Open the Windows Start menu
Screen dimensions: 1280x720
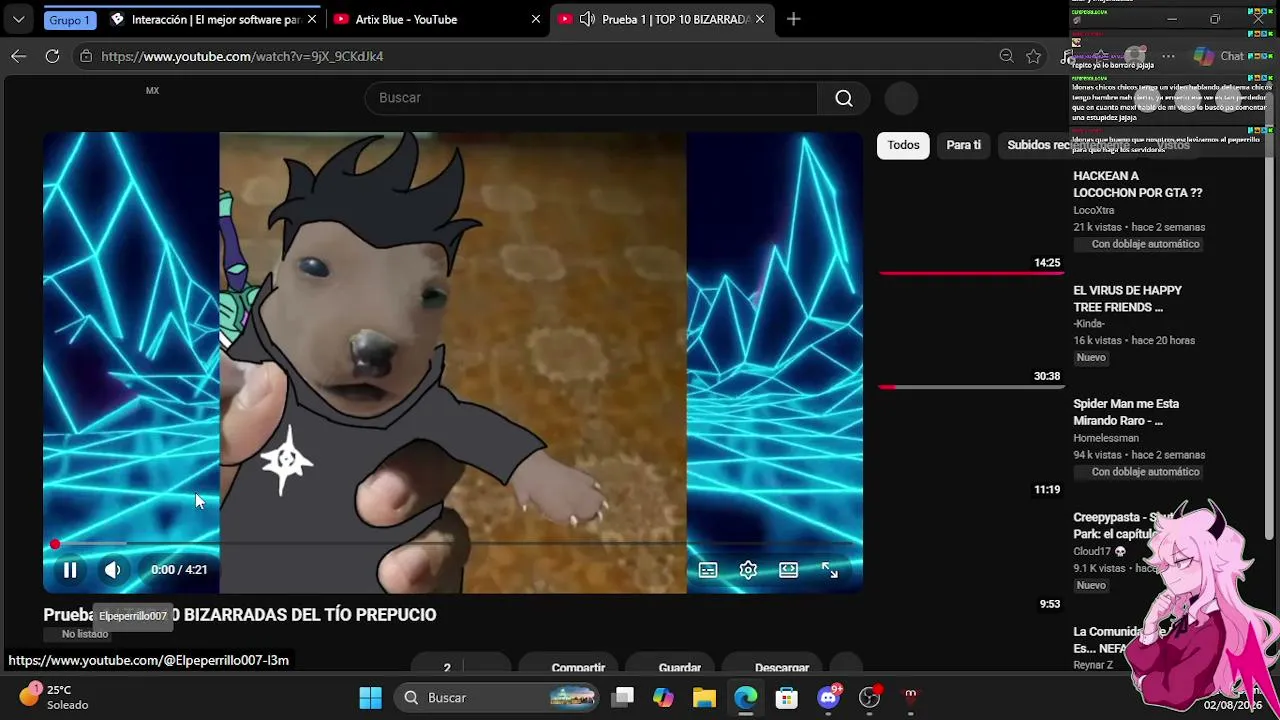click(370, 698)
